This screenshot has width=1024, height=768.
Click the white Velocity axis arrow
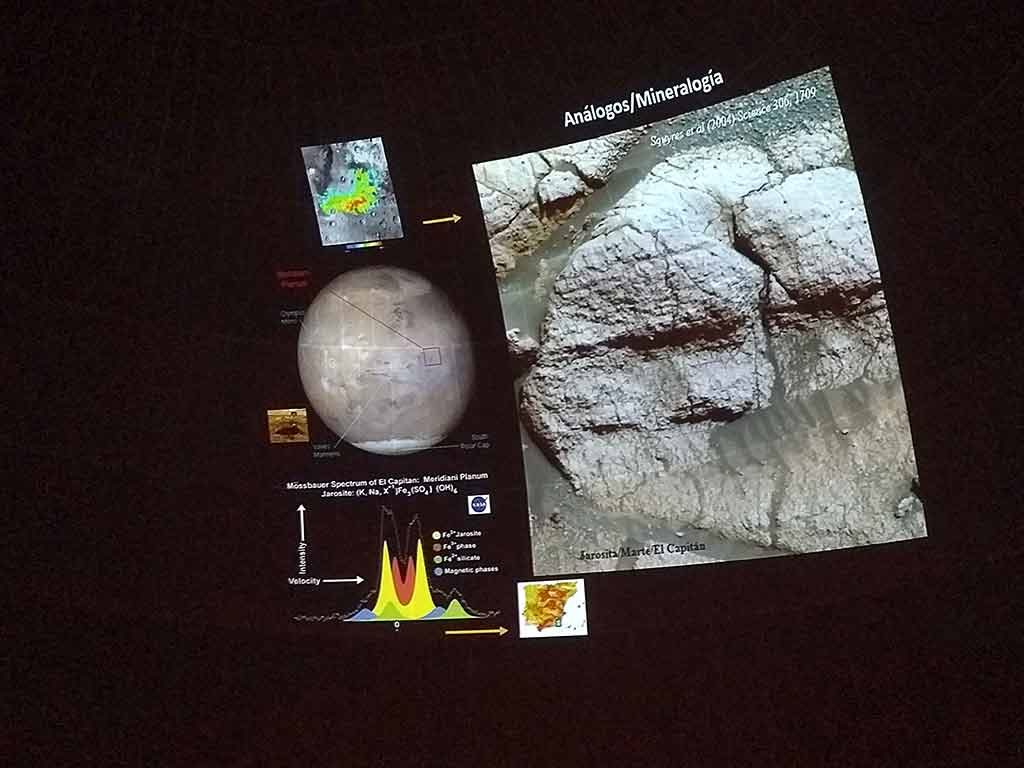pos(342,579)
